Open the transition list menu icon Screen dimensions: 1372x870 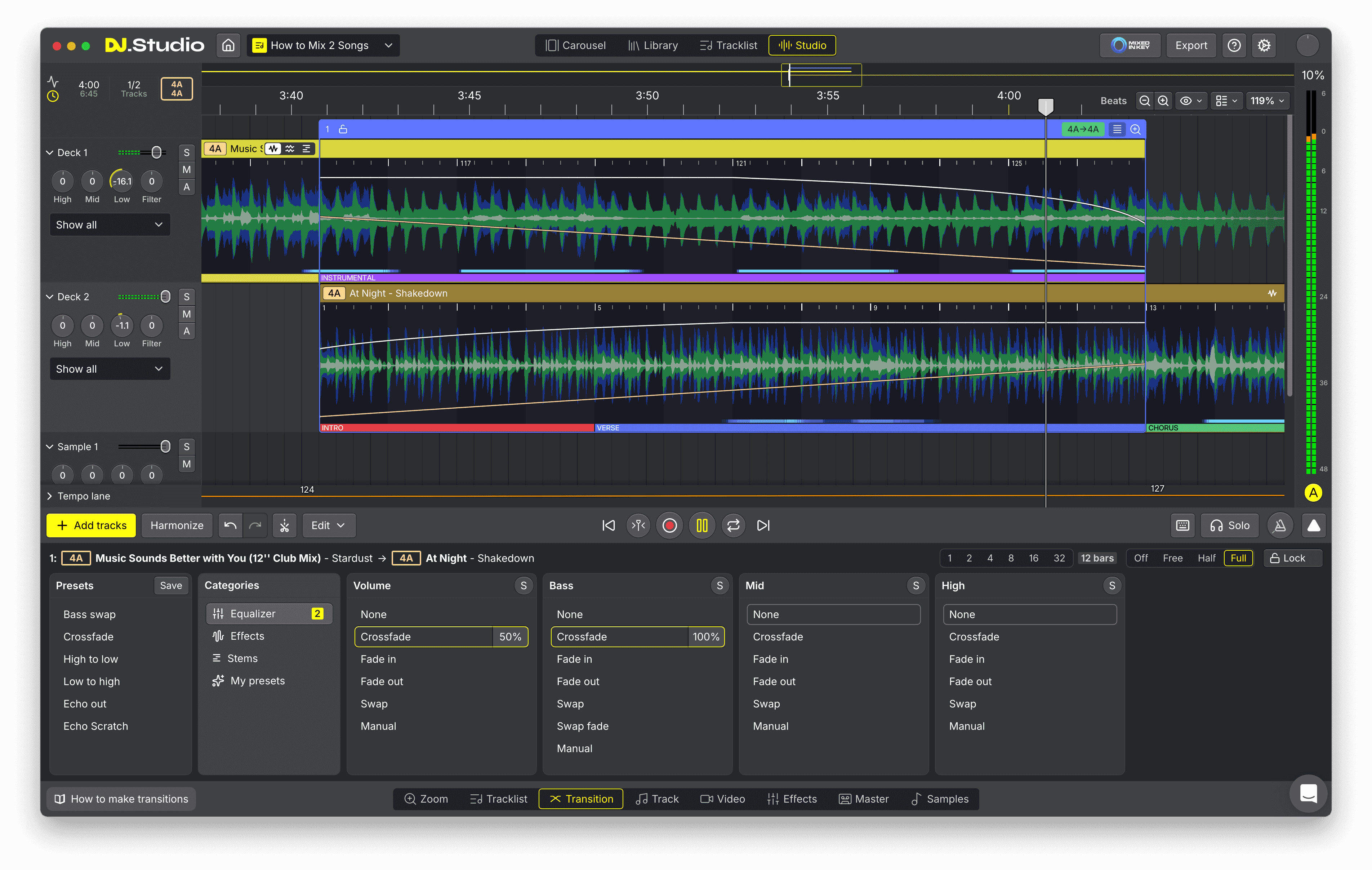[x=1117, y=129]
